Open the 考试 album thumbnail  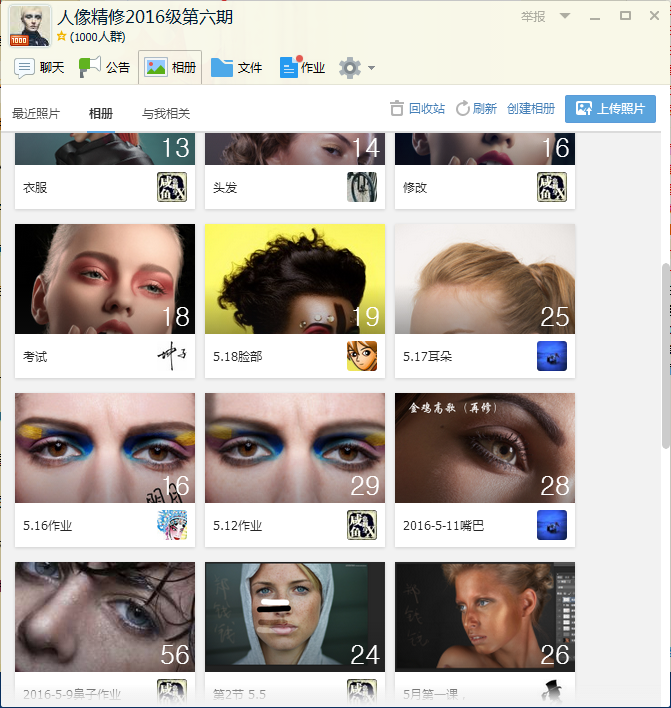105,279
